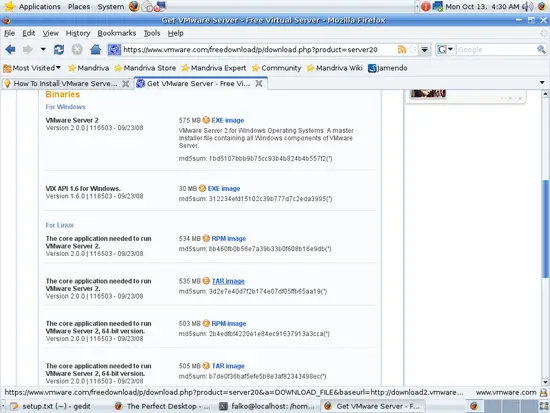Open the search engine selector dropdown
This screenshot has width=550, height=413.
click(445, 49)
